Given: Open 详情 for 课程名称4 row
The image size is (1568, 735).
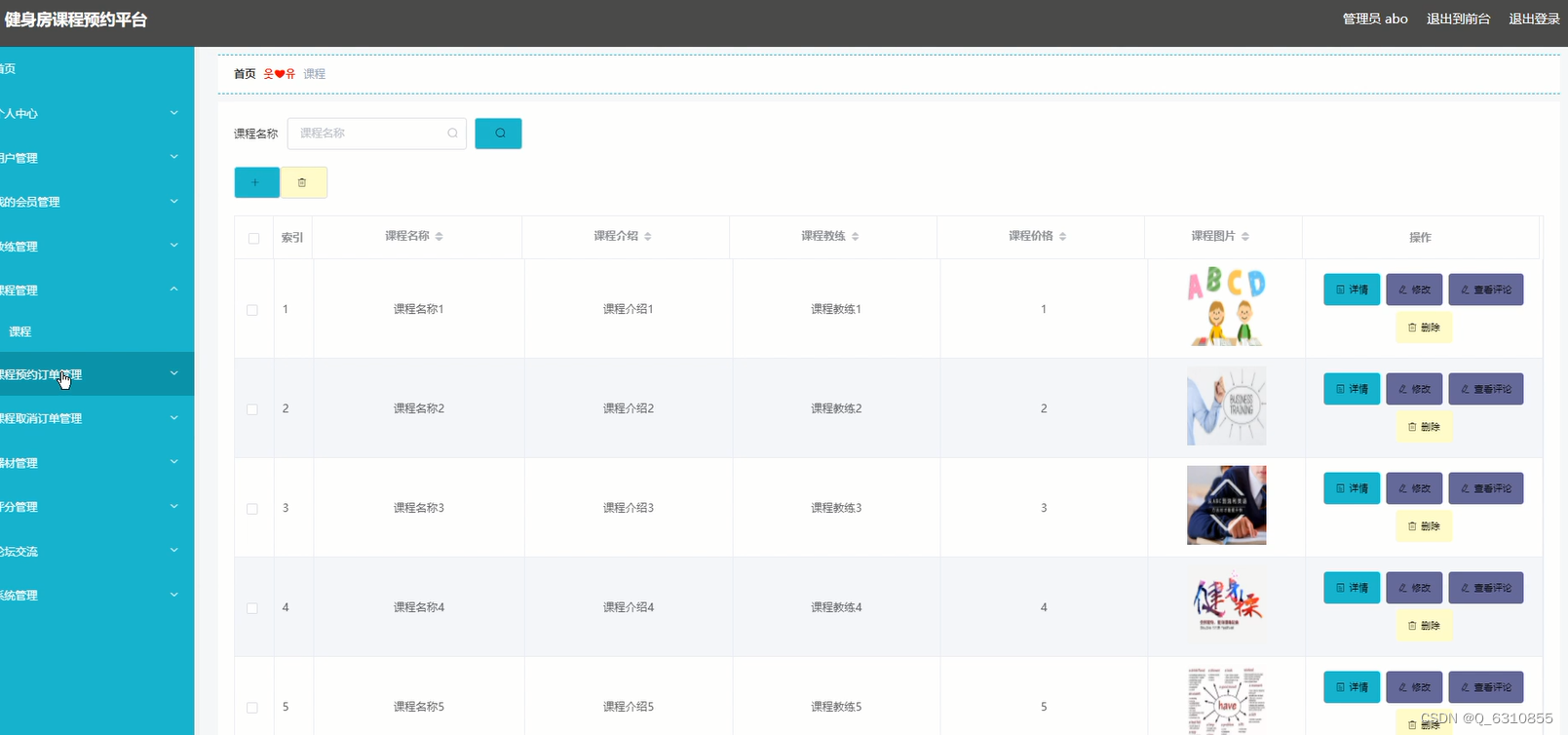Looking at the screenshot, I should click(x=1352, y=588).
